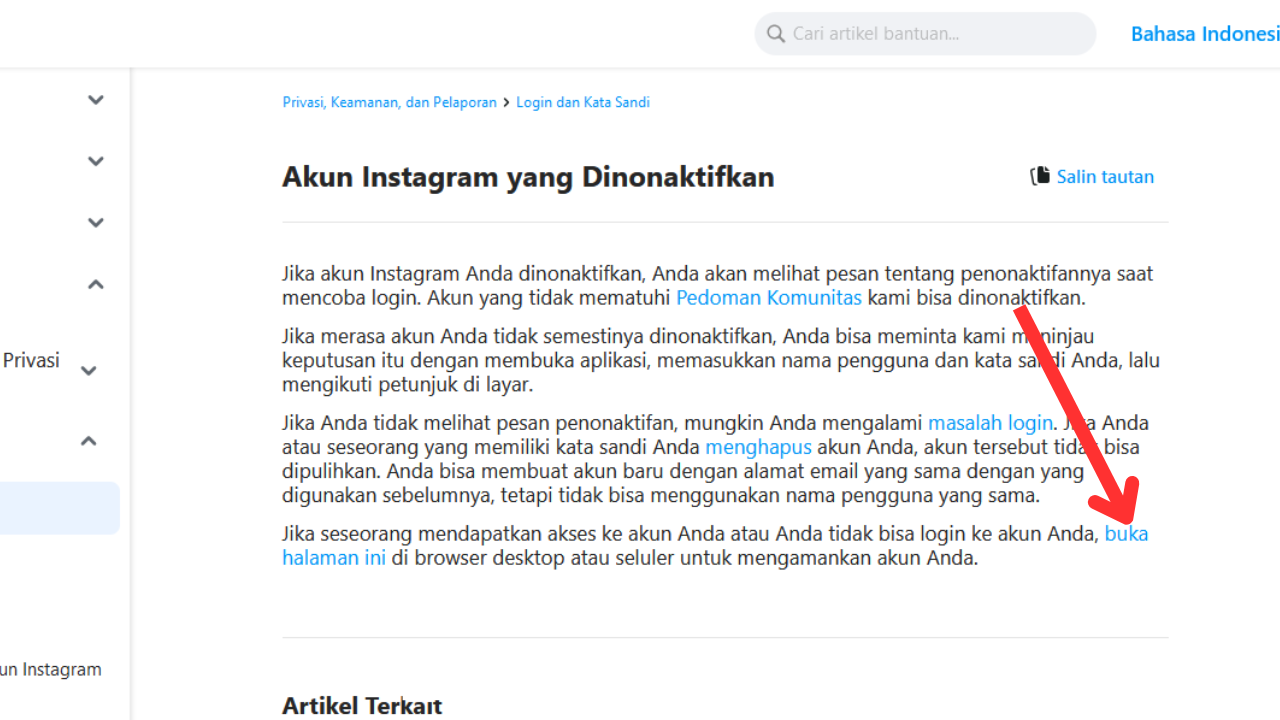
Task: Click the Artikel Terkait heading
Action: tap(362, 707)
